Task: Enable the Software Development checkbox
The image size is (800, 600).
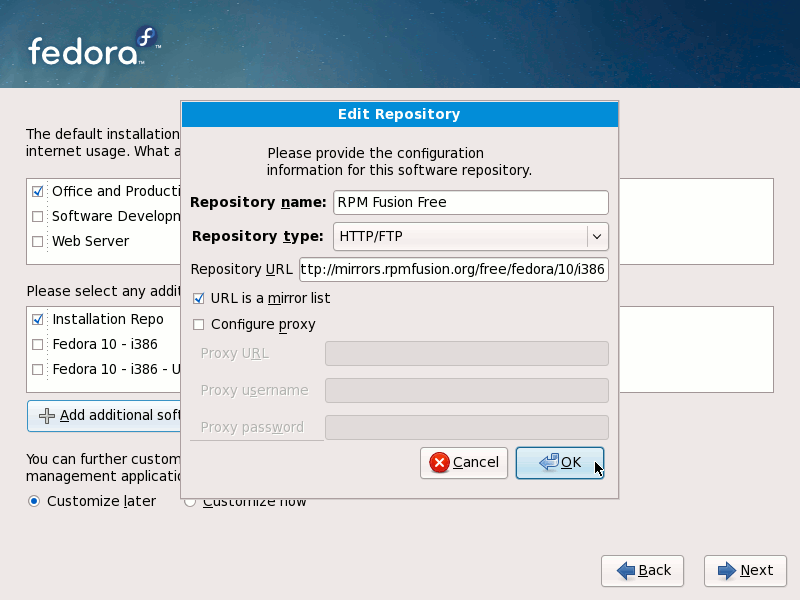Action: (x=37, y=216)
